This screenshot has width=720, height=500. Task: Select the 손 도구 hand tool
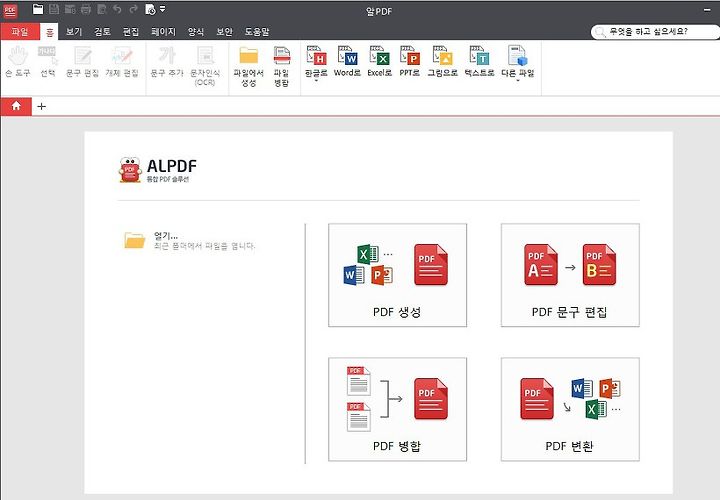coord(17,61)
